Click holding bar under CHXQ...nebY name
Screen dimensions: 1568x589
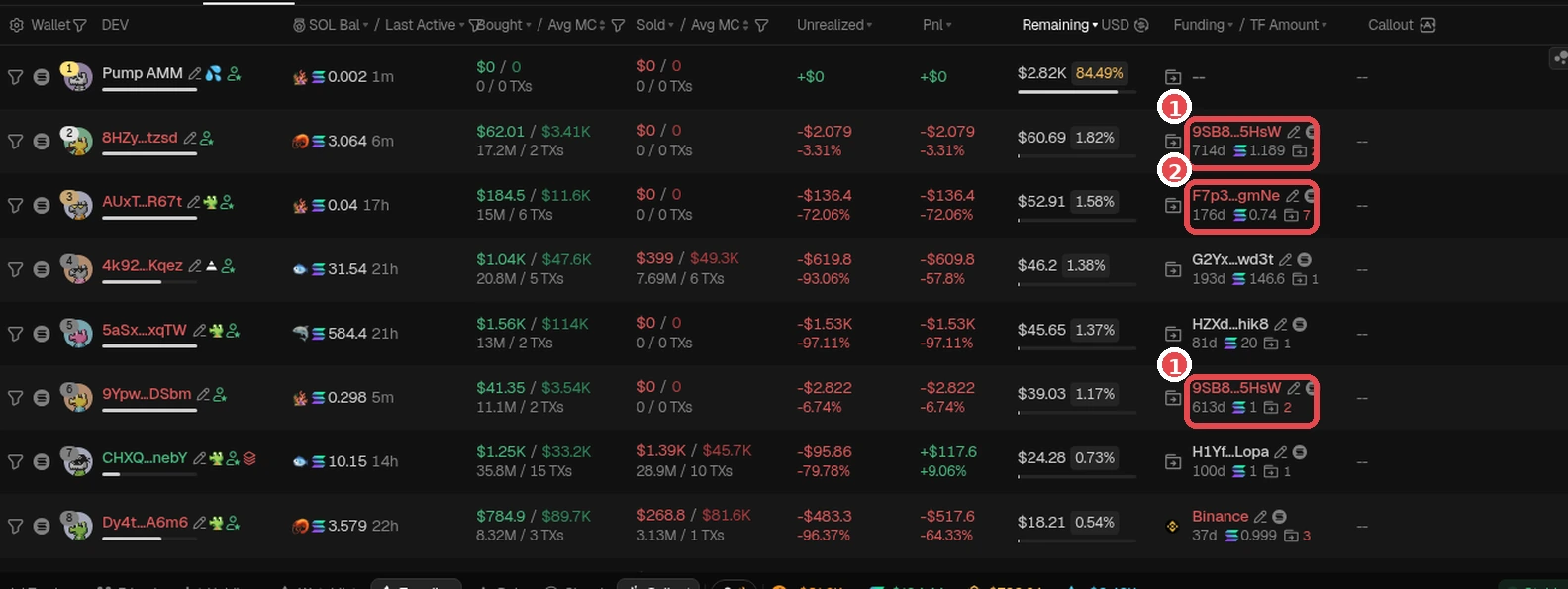(x=149, y=474)
